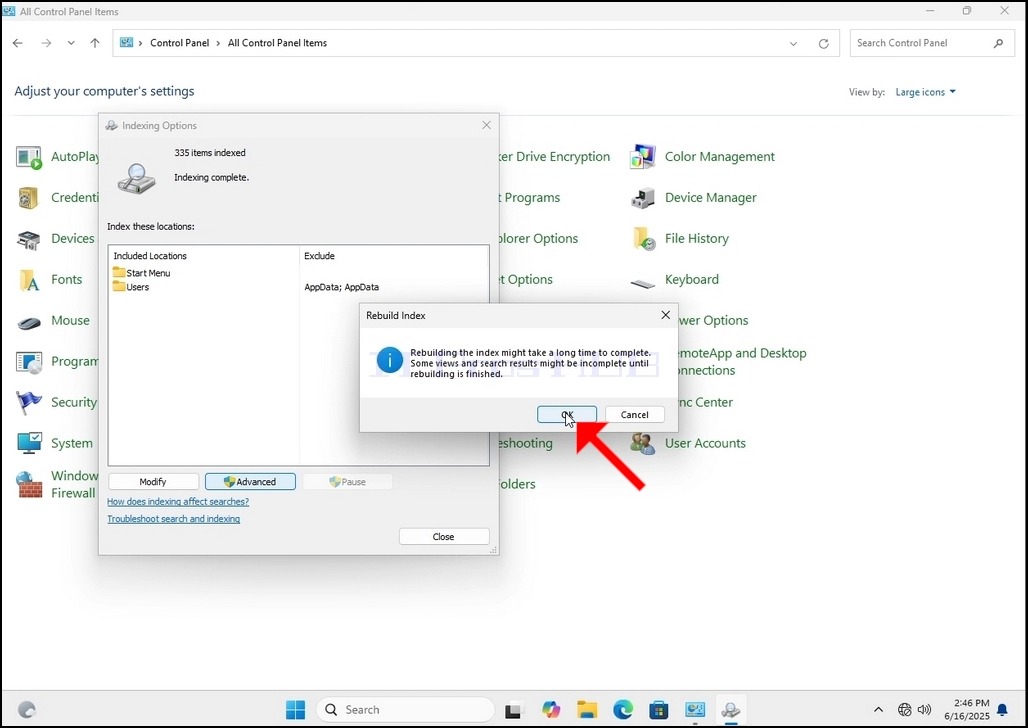Open 'Troubleshoot search and indexing' link
Viewport: 1028px width, 728px height.
174,519
